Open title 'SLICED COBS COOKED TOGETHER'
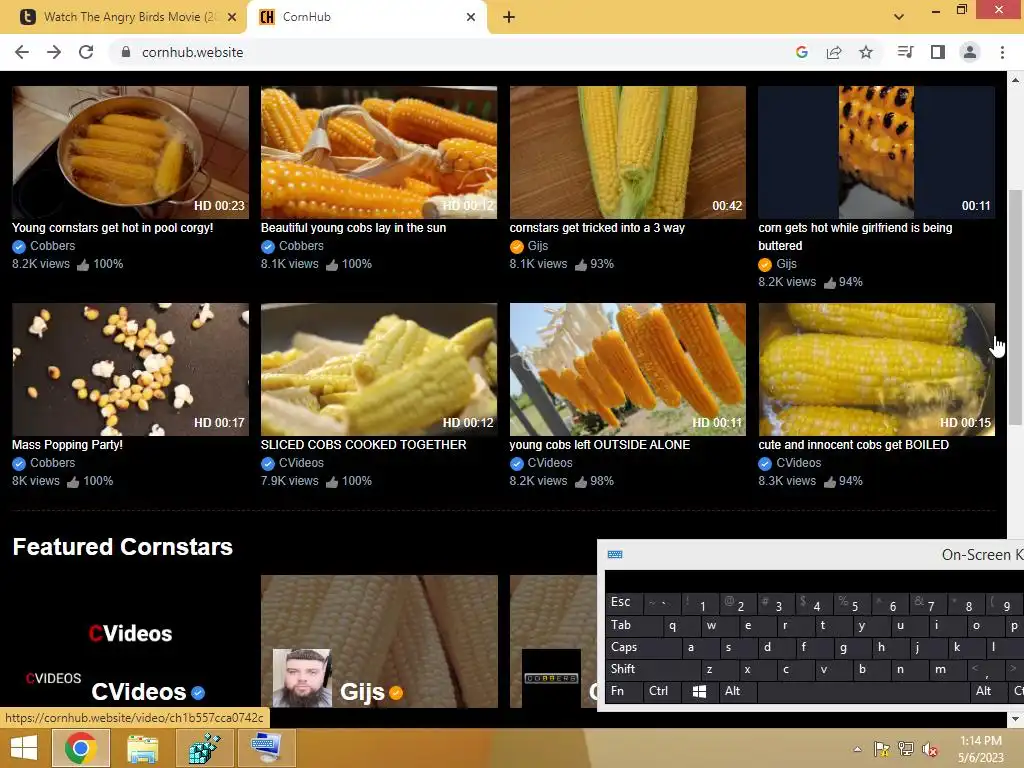This screenshot has width=1024, height=768. point(363,445)
